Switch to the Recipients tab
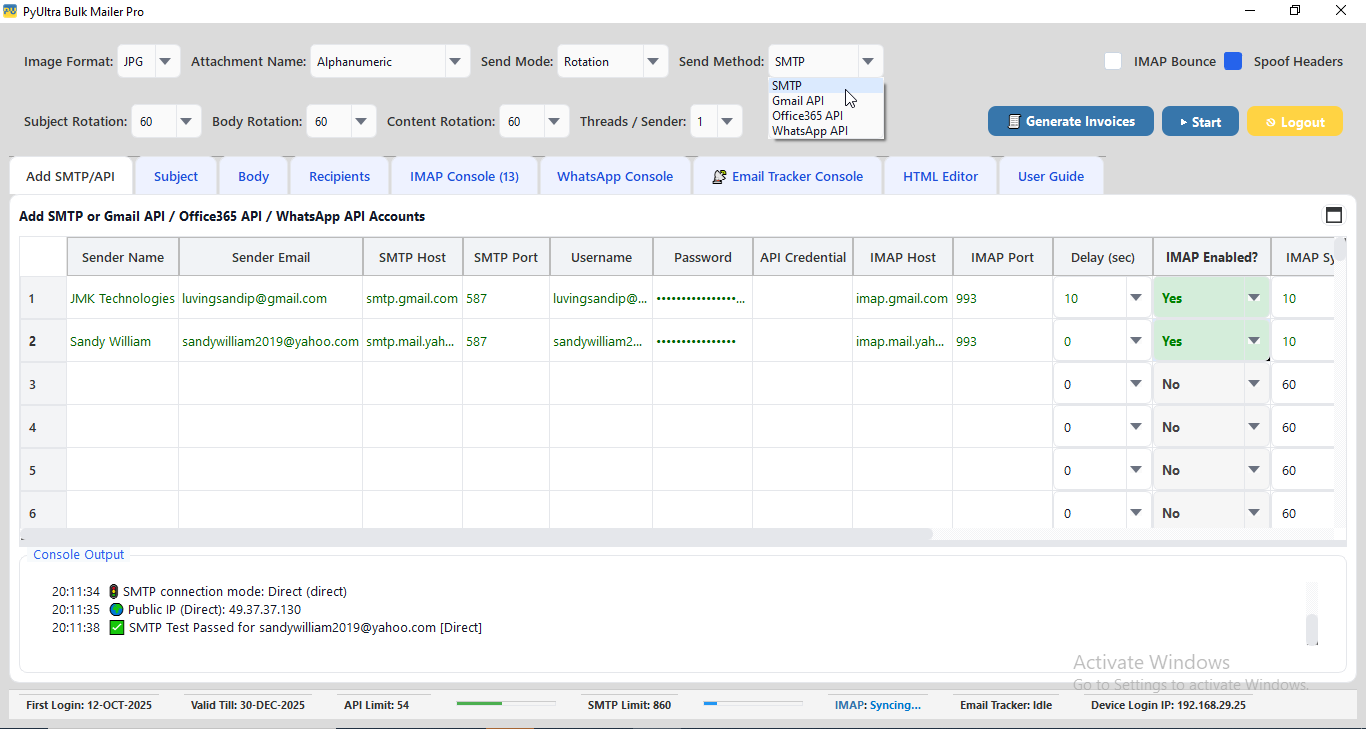This screenshot has height=729, width=1366. [x=339, y=175]
